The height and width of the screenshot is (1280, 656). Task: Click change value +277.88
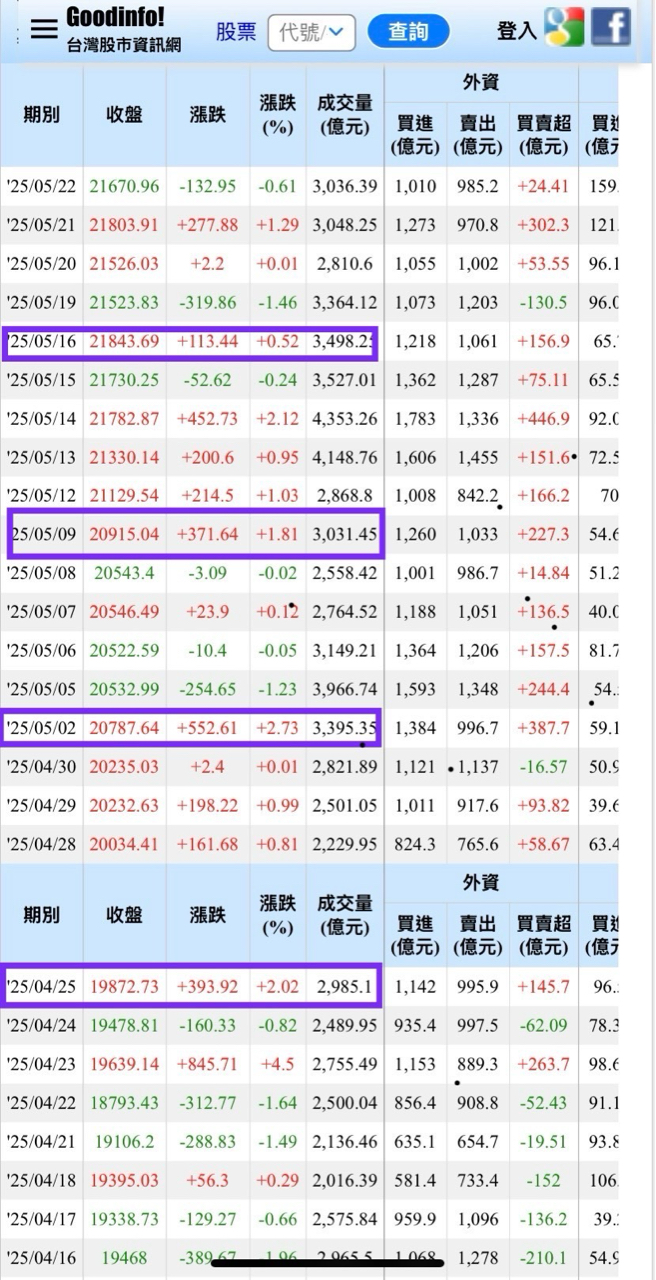pyautogui.click(x=207, y=225)
